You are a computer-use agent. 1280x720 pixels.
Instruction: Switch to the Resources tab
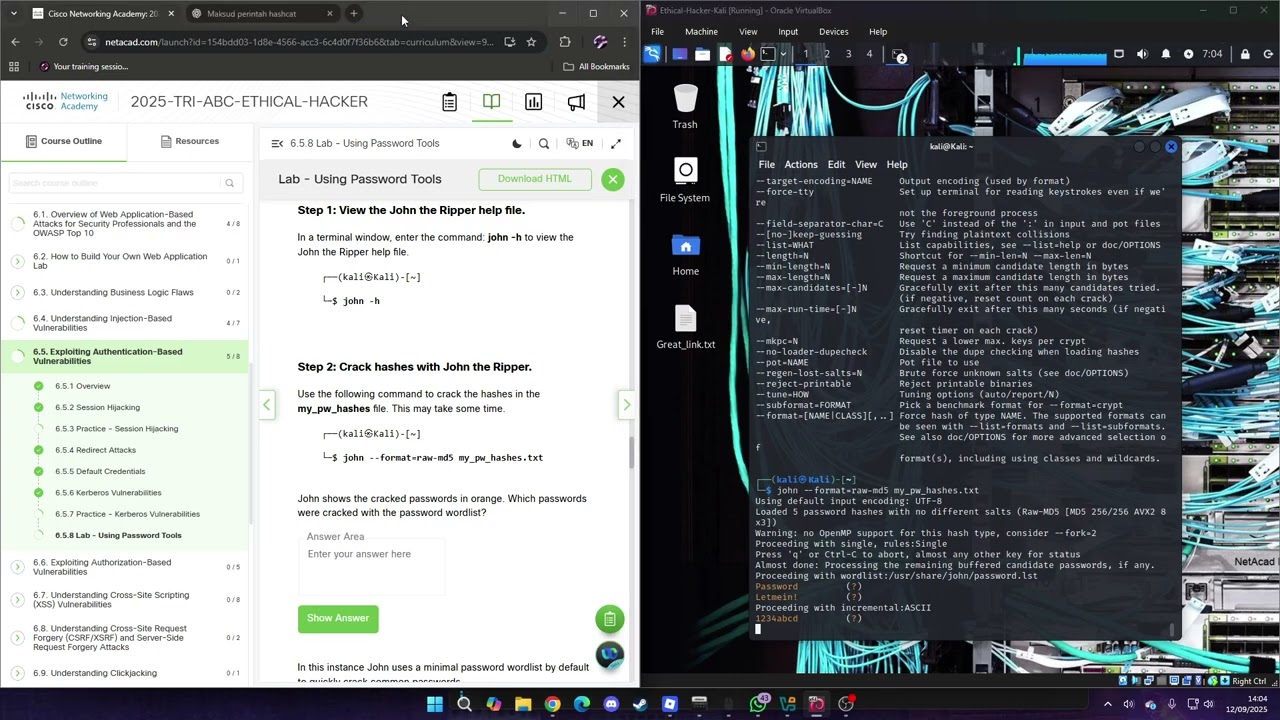pos(190,141)
